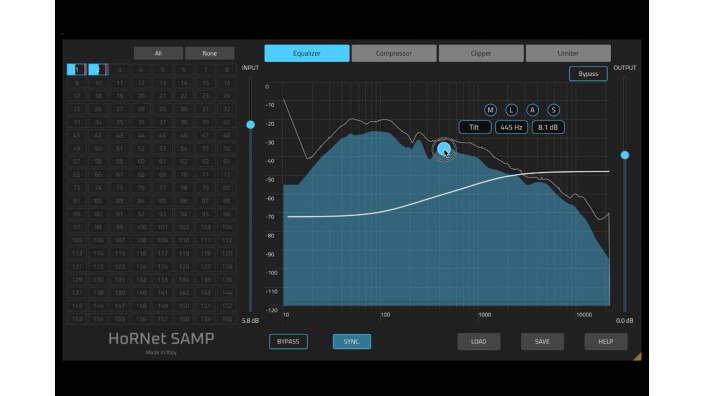Open the HELP button
This screenshot has width=704, height=396.
pos(606,342)
